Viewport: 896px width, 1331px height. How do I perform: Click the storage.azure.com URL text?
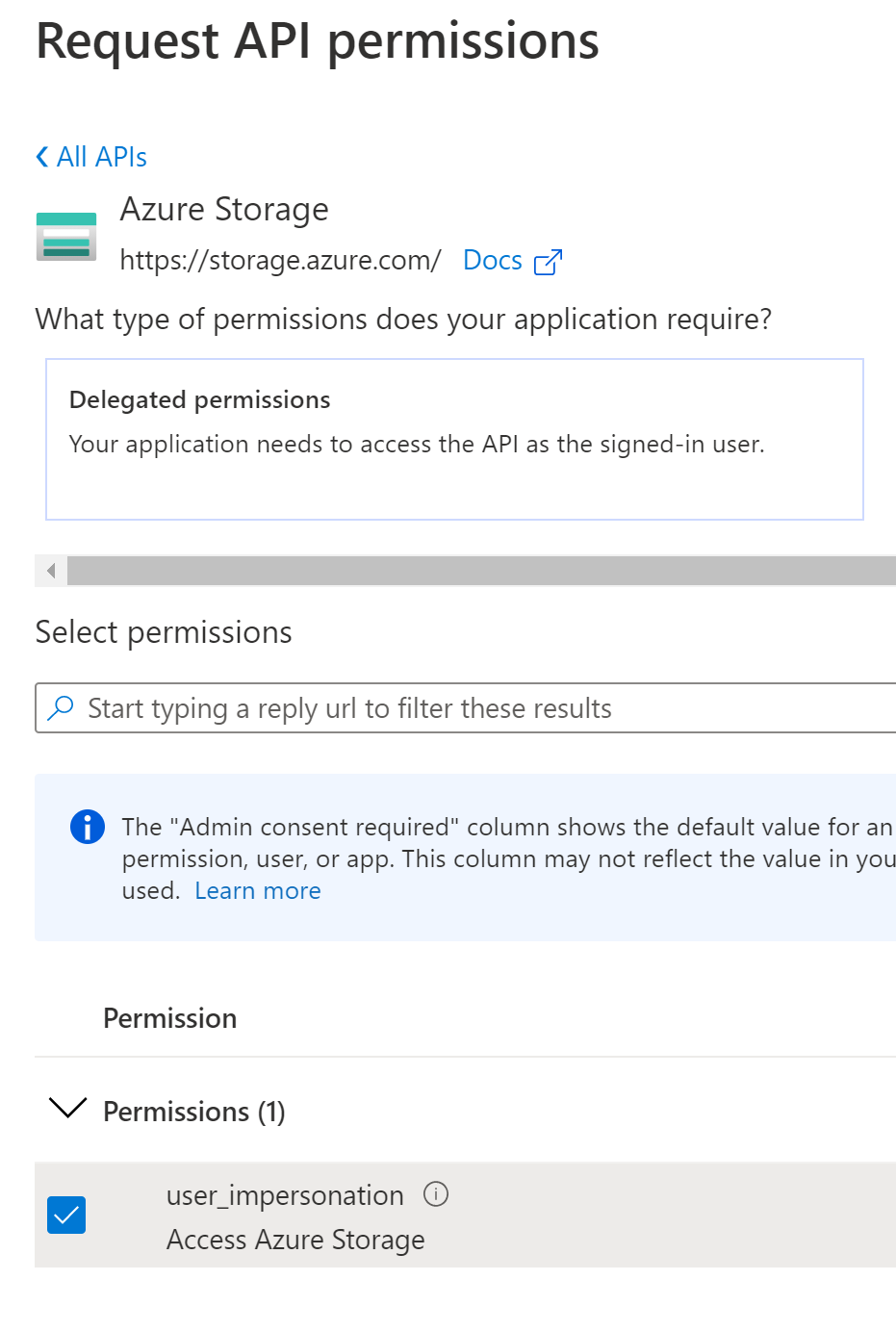click(280, 260)
